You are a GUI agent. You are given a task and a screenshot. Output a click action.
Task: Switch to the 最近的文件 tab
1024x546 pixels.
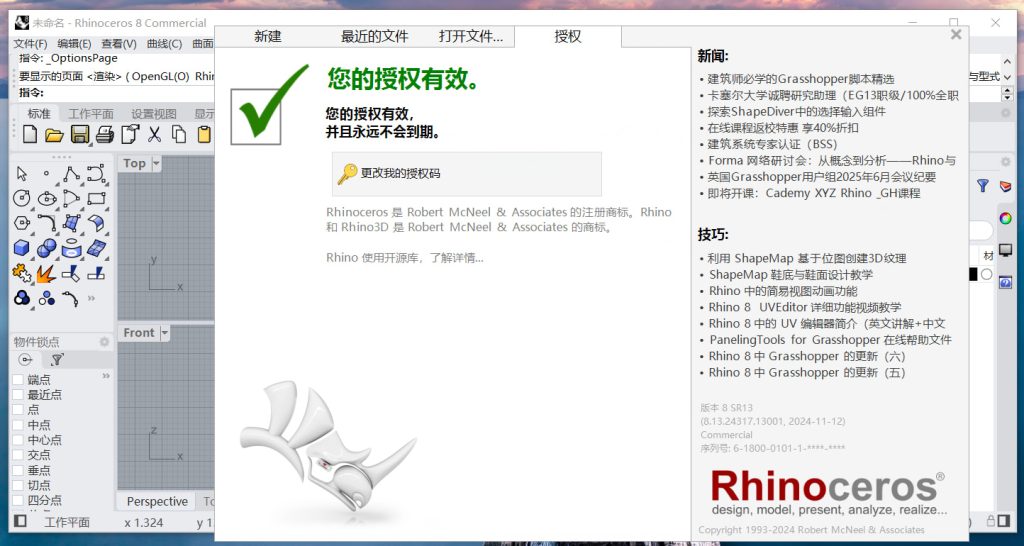tap(374, 37)
